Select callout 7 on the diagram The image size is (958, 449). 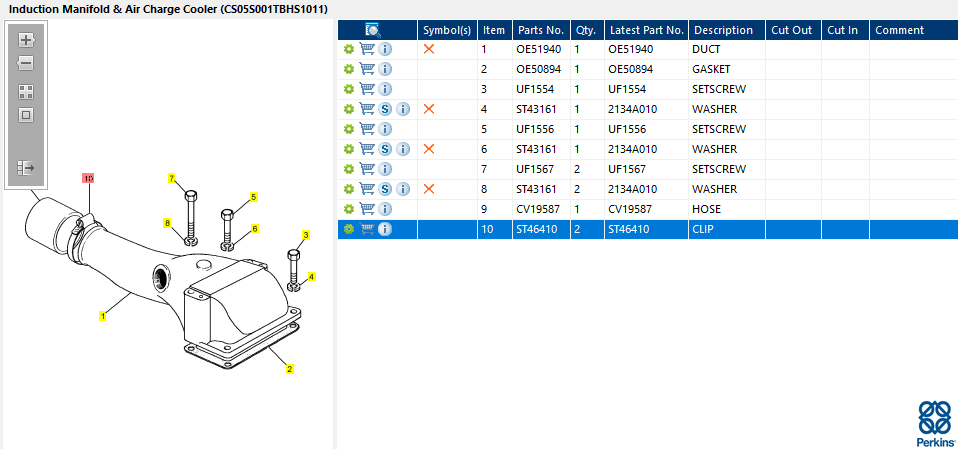click(172, 178)
